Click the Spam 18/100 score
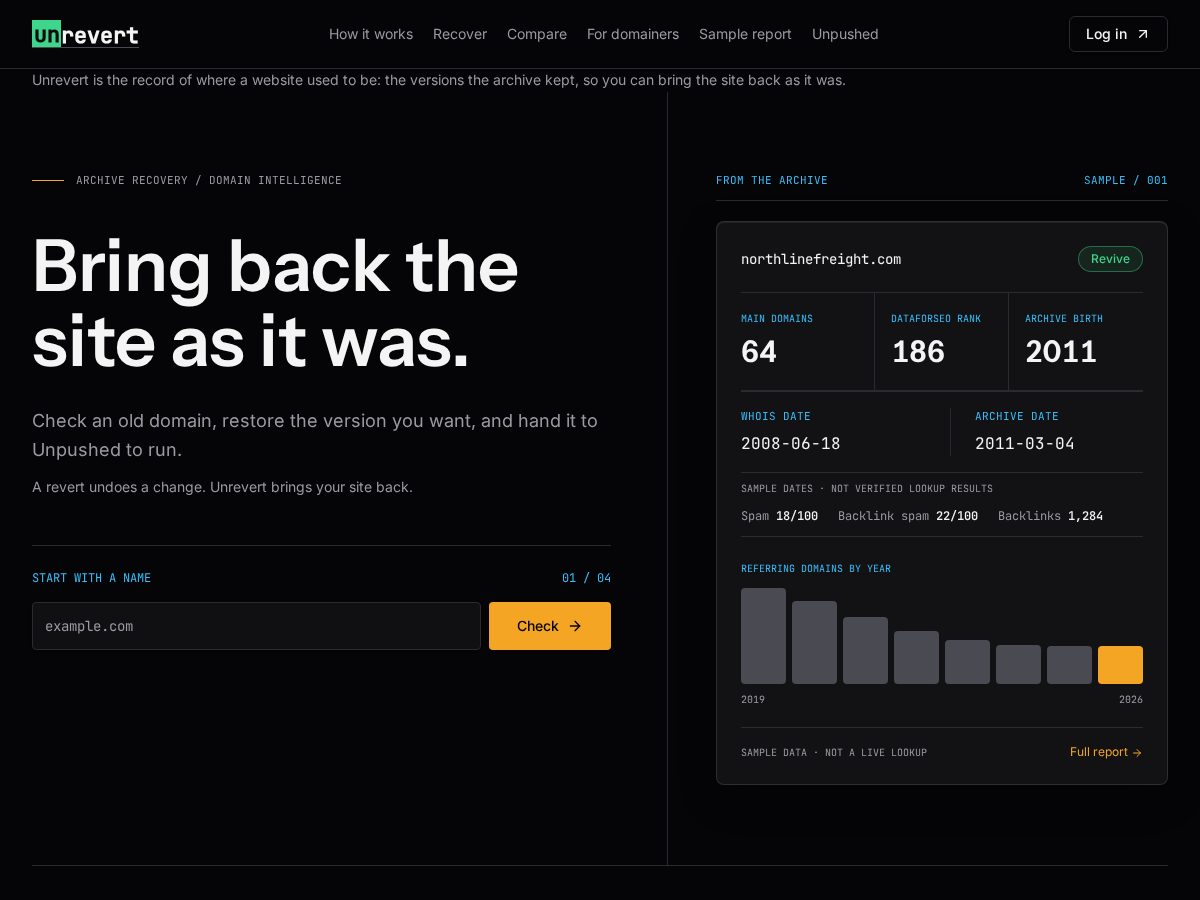Image resolution: width=1200 pixels, height=900 pixels. [780, 516]
